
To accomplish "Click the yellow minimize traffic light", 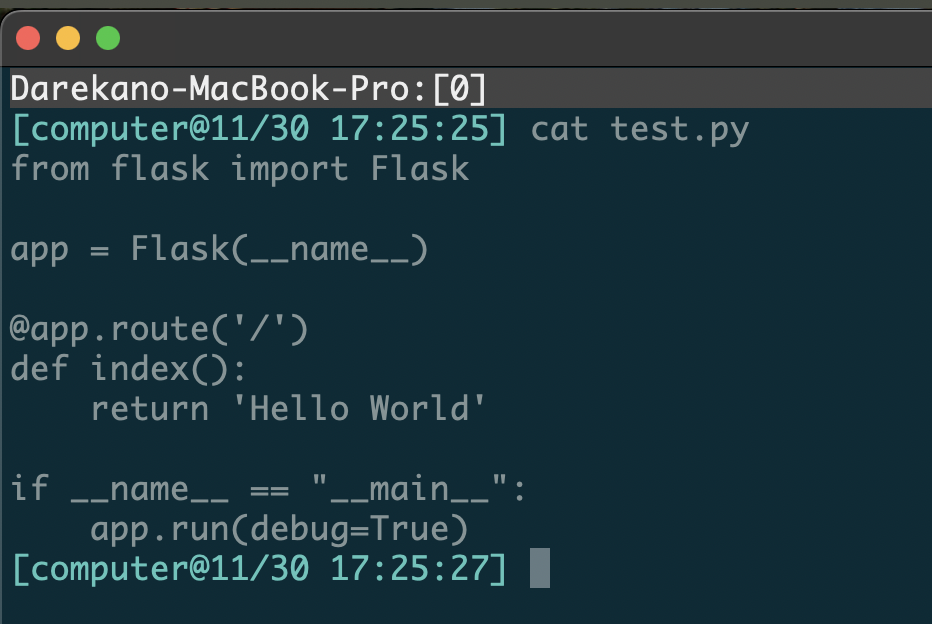I will click(66, 36).
